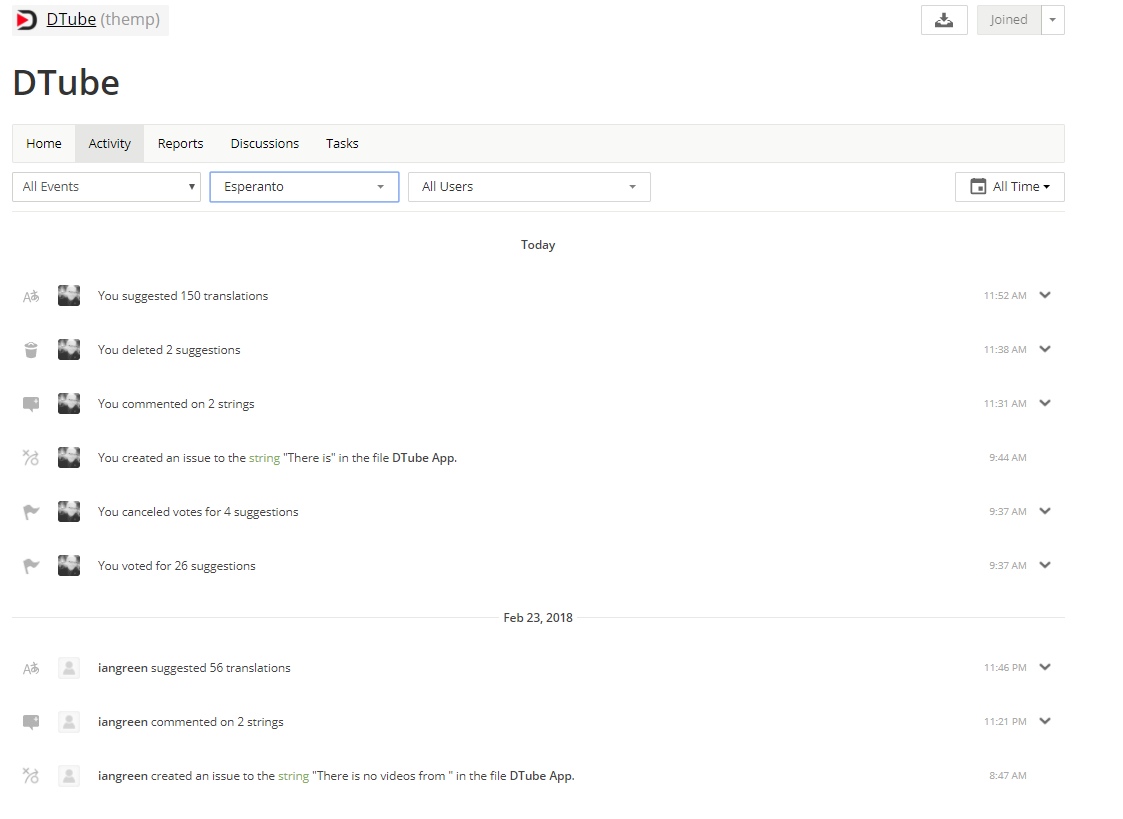Click the '9:44 AM' timestamp
Screen dimensions: 1123x819
coord(1008,457)
